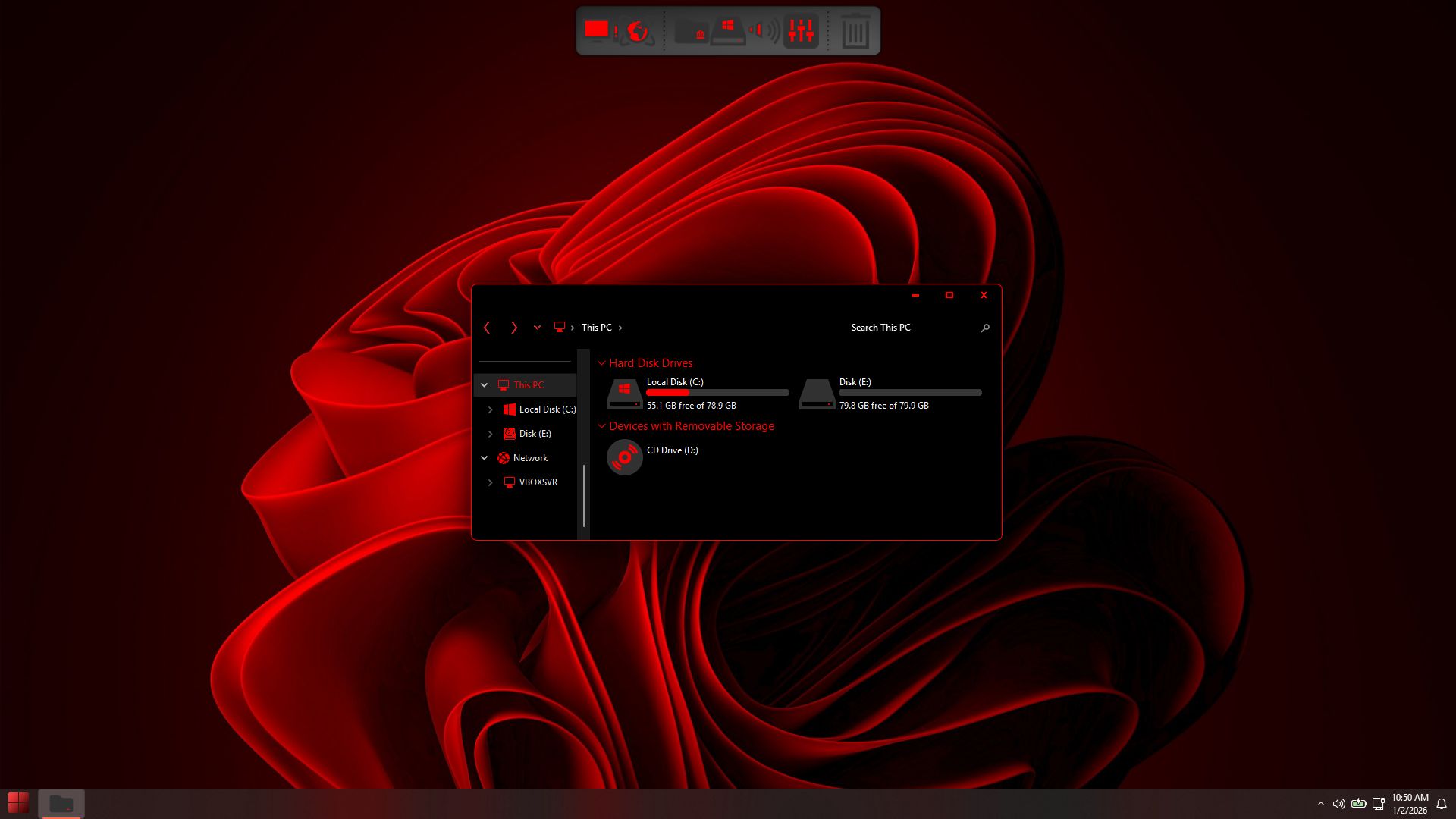Collapse the Hard Disk Drives group
The image size is (1456, 819).
point(601,363)
